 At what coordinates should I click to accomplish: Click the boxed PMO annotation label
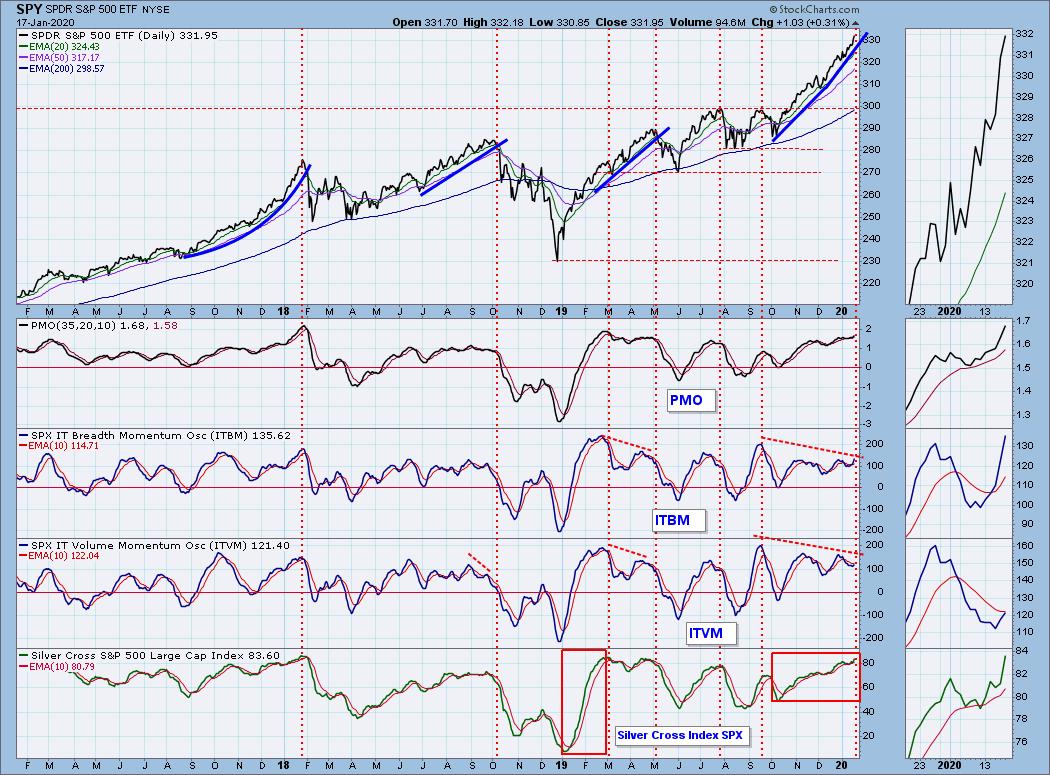pos(691,401)
